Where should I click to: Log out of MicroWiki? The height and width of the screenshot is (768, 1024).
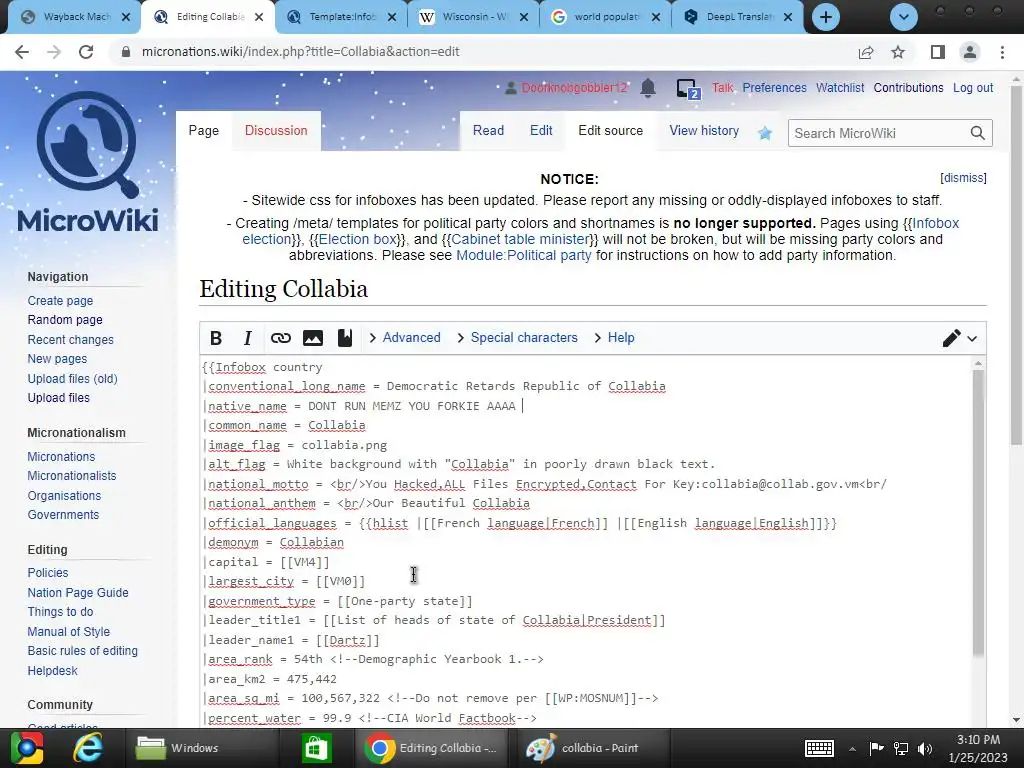tap(972, 88)
